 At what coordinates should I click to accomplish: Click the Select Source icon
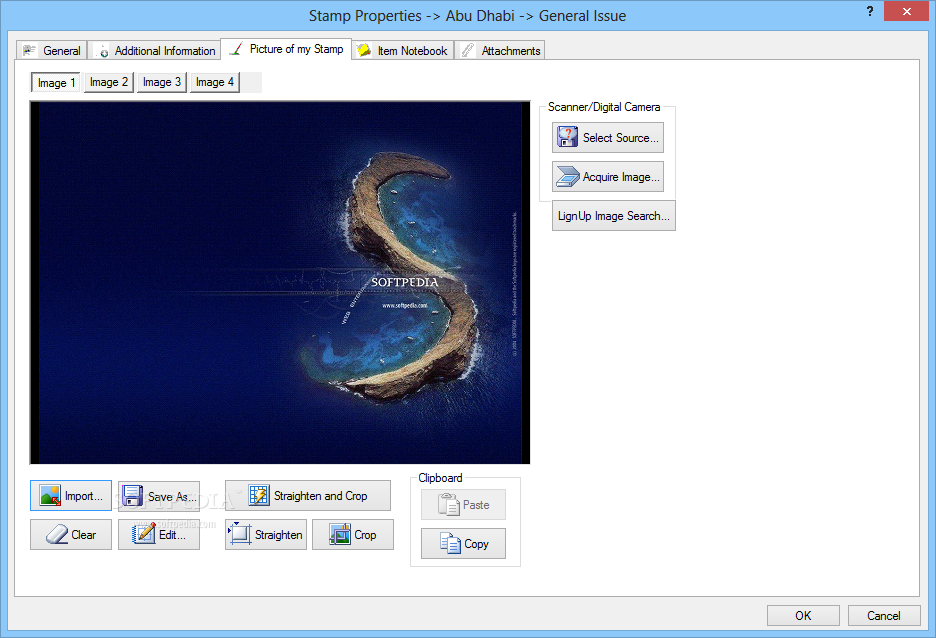[567, 137]
